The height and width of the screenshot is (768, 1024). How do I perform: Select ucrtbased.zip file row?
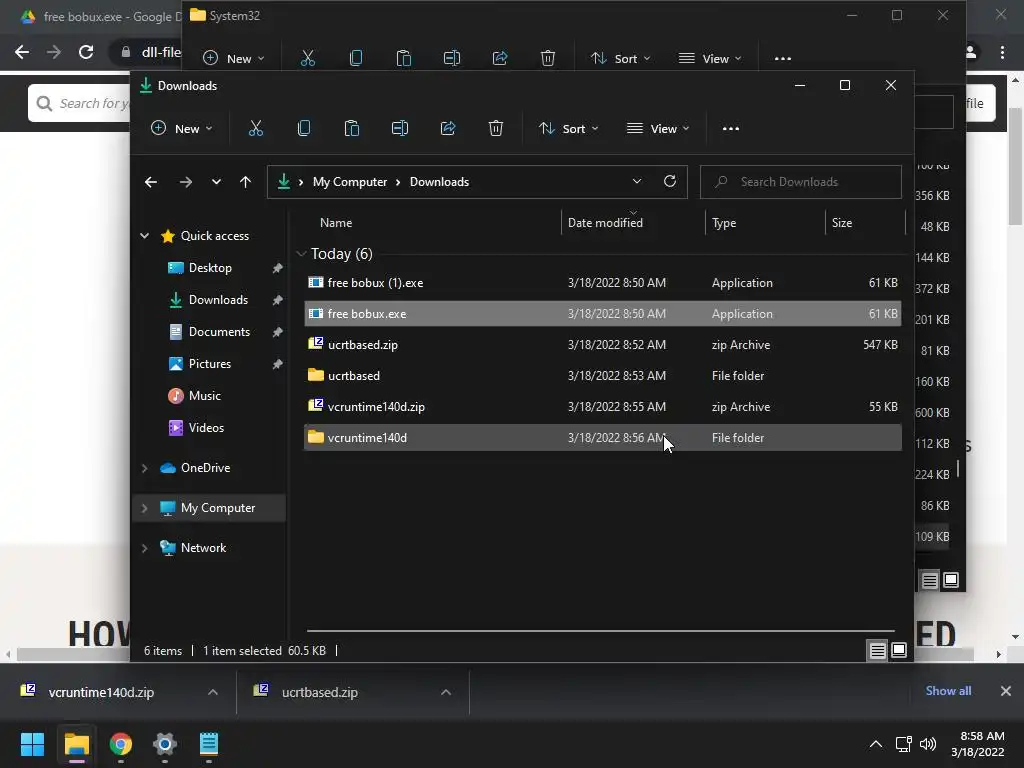point(603,345)
